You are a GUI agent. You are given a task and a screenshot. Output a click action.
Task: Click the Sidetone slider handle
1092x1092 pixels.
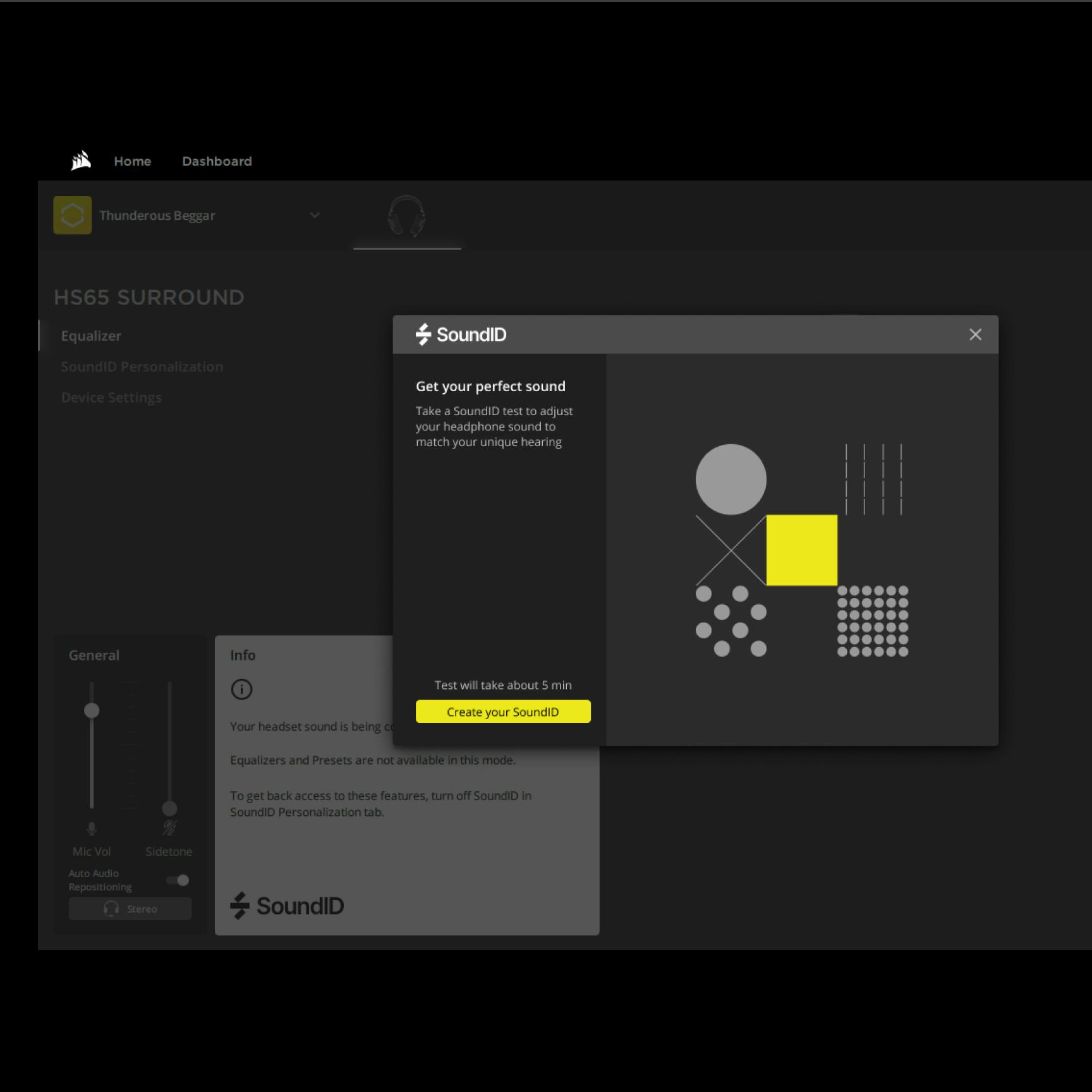point(169,808)
